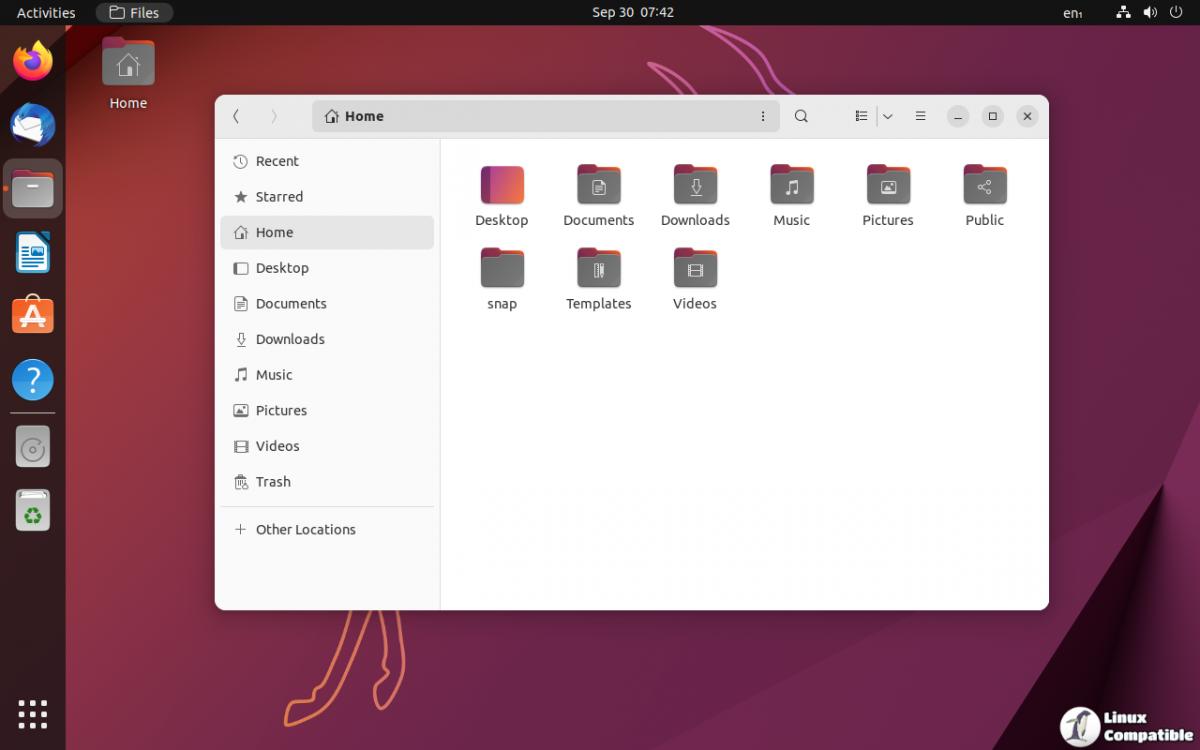The width and height of the screenshot is (1200, 750).
Task: Open the system status menu with power icon
Action: coord(1175,13)
